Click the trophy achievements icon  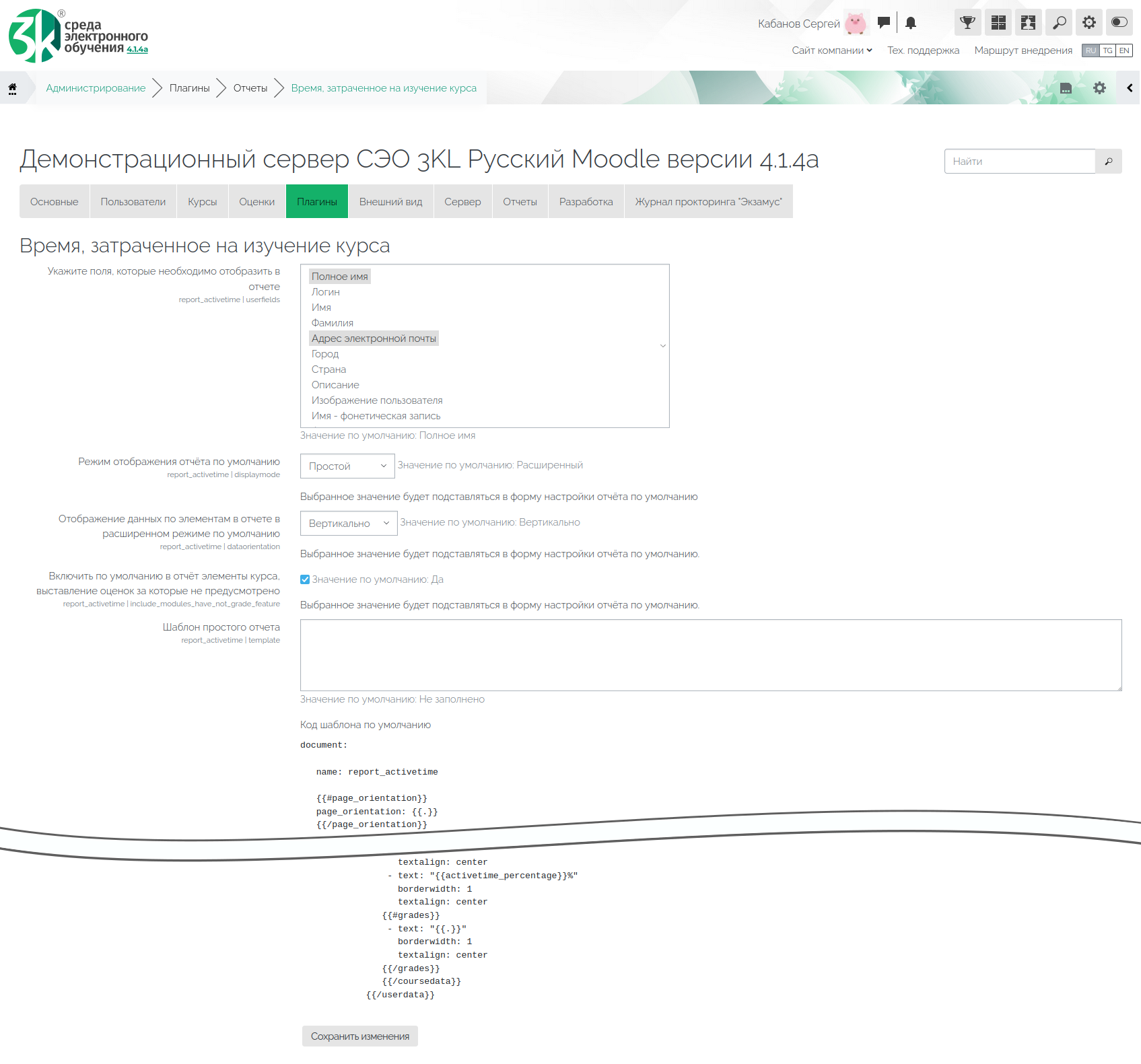967,23
